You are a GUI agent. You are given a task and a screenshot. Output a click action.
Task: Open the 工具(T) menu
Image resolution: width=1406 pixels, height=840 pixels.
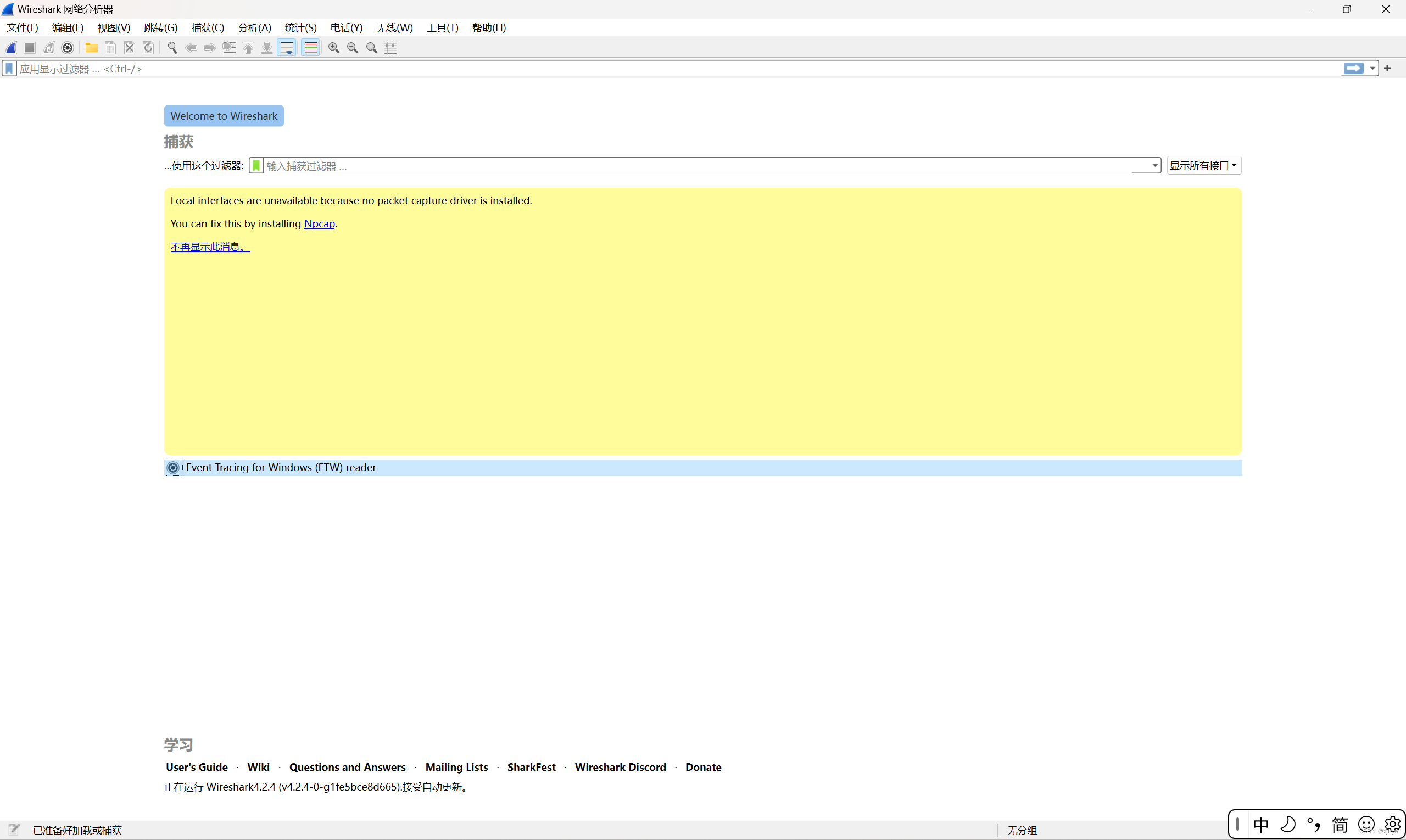click(x=442, y=28)
